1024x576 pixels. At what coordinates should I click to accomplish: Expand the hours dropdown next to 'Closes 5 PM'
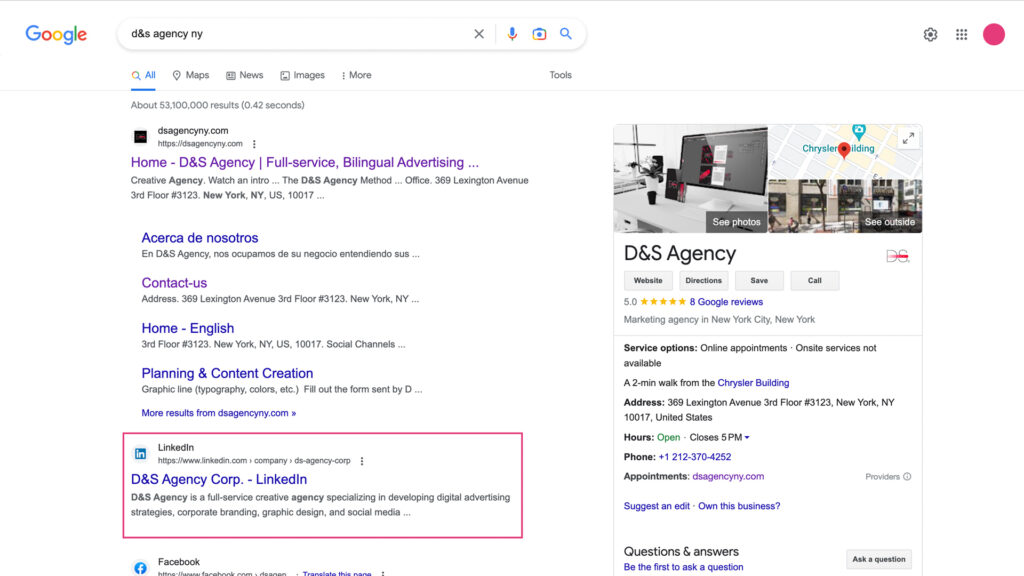click(747, 438)
